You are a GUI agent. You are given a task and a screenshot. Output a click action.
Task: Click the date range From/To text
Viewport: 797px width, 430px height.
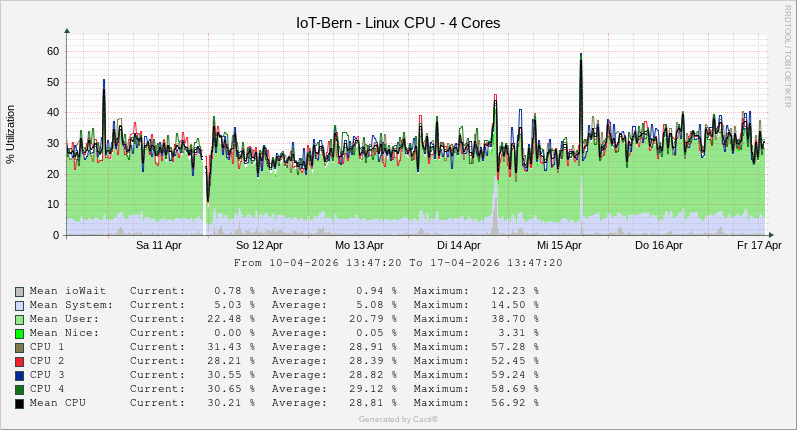pos(398,263)
